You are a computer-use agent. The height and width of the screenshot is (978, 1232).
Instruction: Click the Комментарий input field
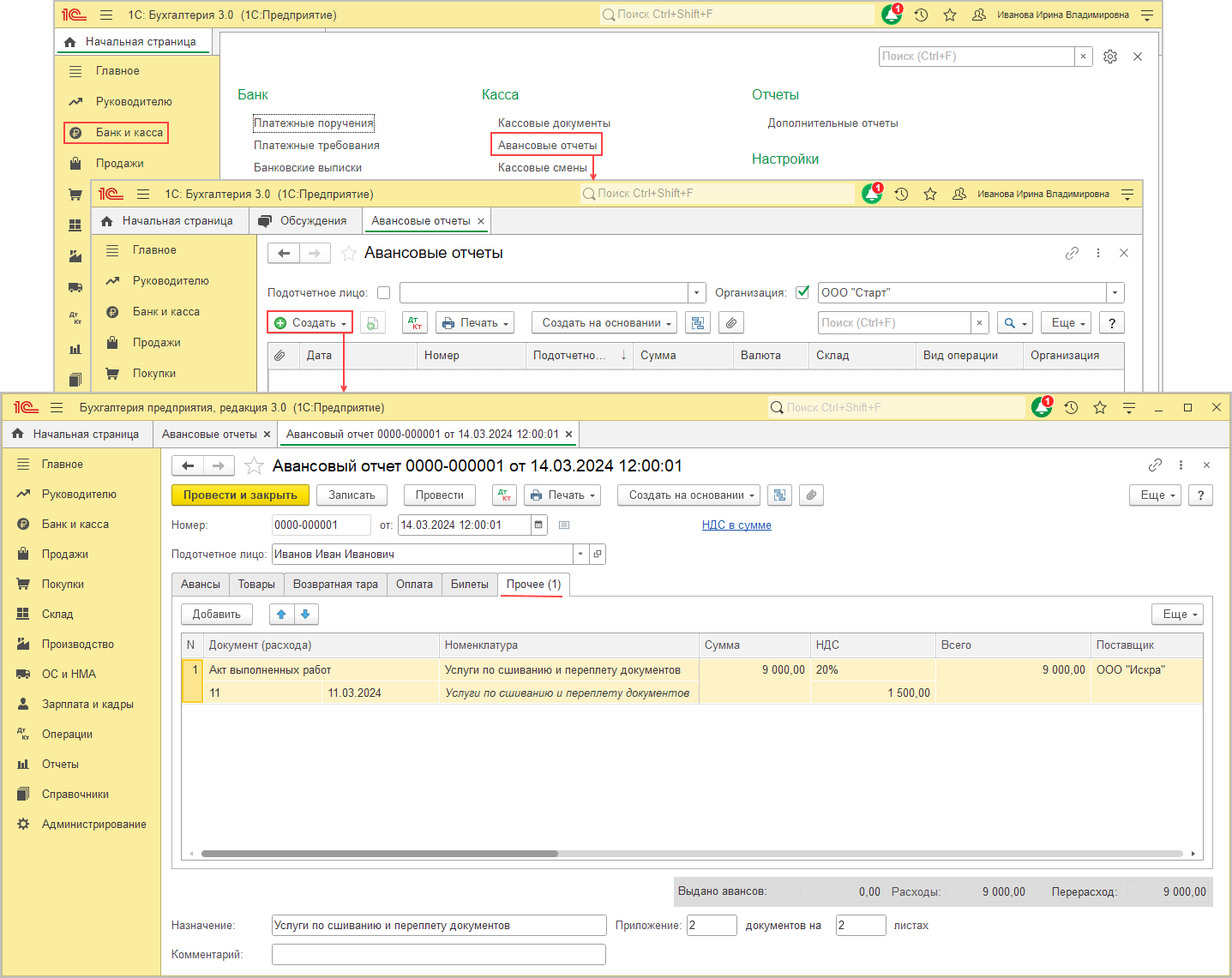439,954
